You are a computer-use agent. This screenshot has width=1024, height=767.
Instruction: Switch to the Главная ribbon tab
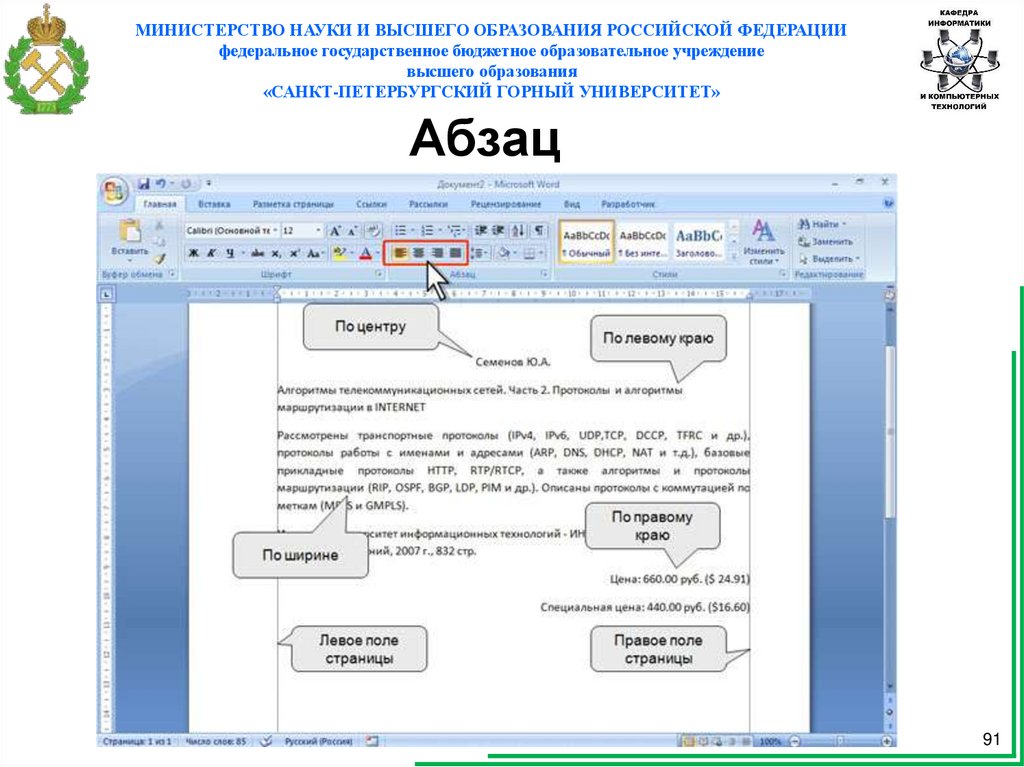[160, 204]
